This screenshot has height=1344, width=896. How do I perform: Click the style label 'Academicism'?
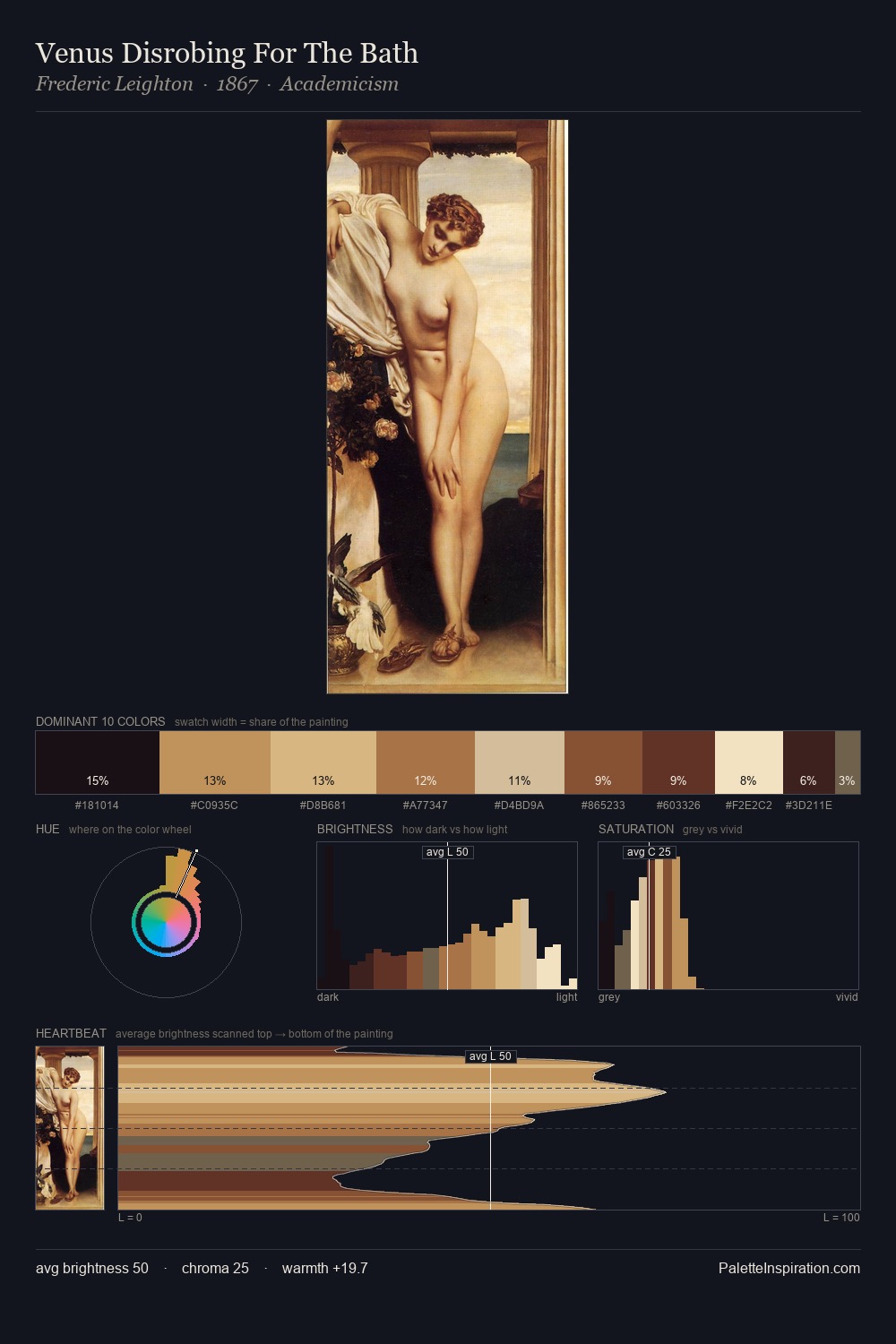click(x=339, y=84)
